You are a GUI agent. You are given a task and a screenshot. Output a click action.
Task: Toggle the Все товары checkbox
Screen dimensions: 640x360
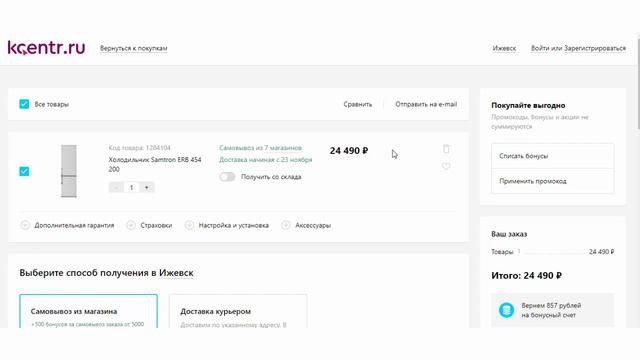coord(24,104)
